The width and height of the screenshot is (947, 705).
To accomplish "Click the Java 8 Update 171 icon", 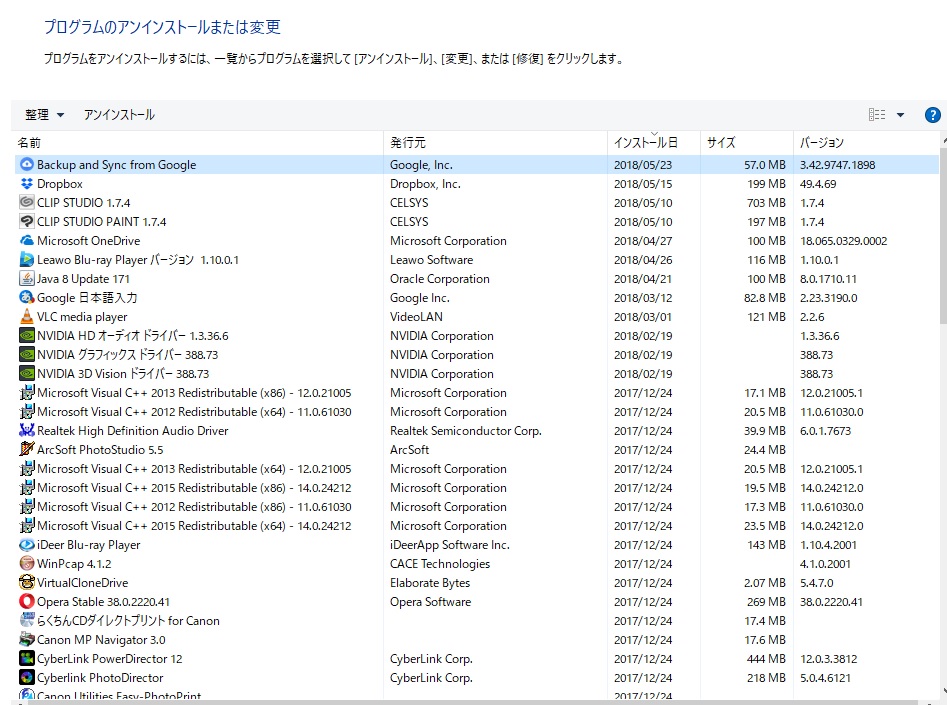I will coord(27,279).
